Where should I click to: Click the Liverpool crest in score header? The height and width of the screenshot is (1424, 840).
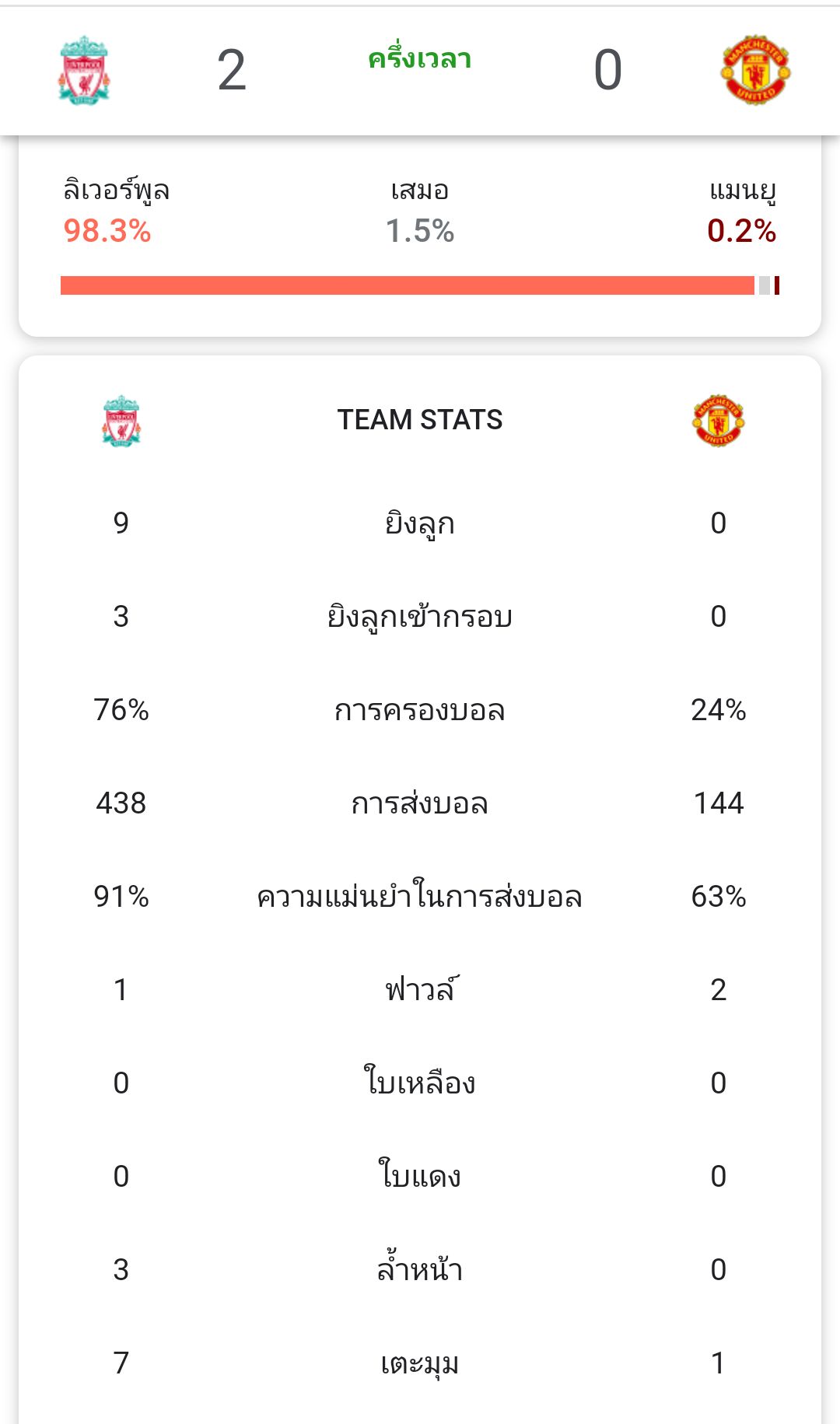click(x=84, y=70)
